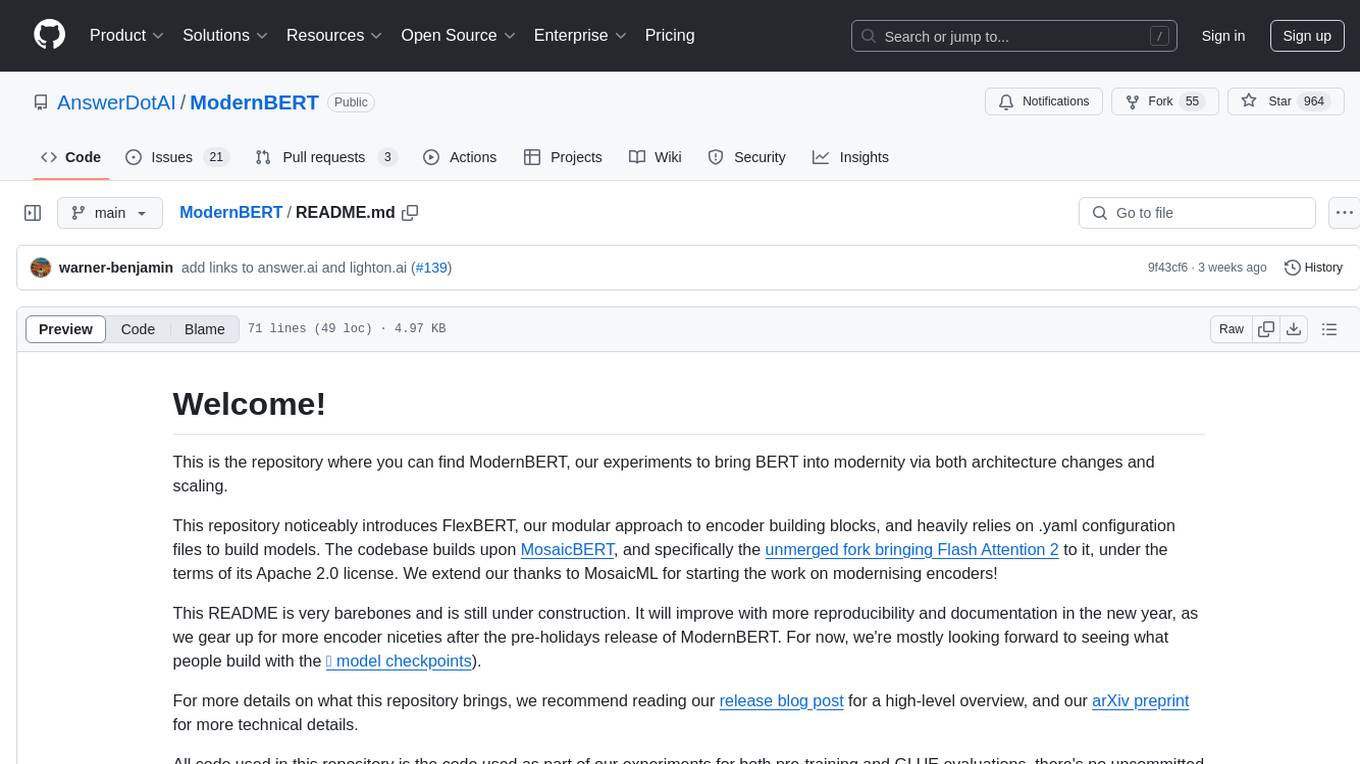
Task: Switch to the Code tab
Action: pyautogui.click(x=70, y=157)
